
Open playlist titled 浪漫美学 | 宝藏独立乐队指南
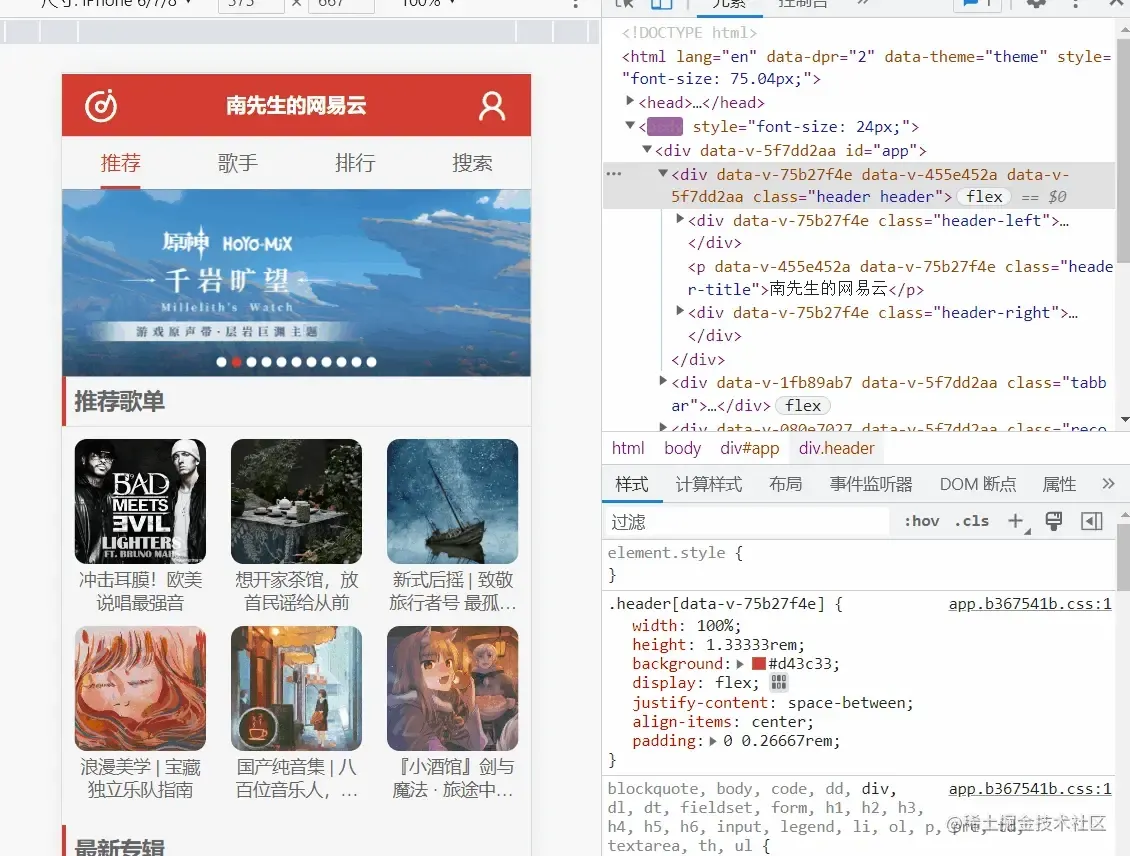coord(140,778)
